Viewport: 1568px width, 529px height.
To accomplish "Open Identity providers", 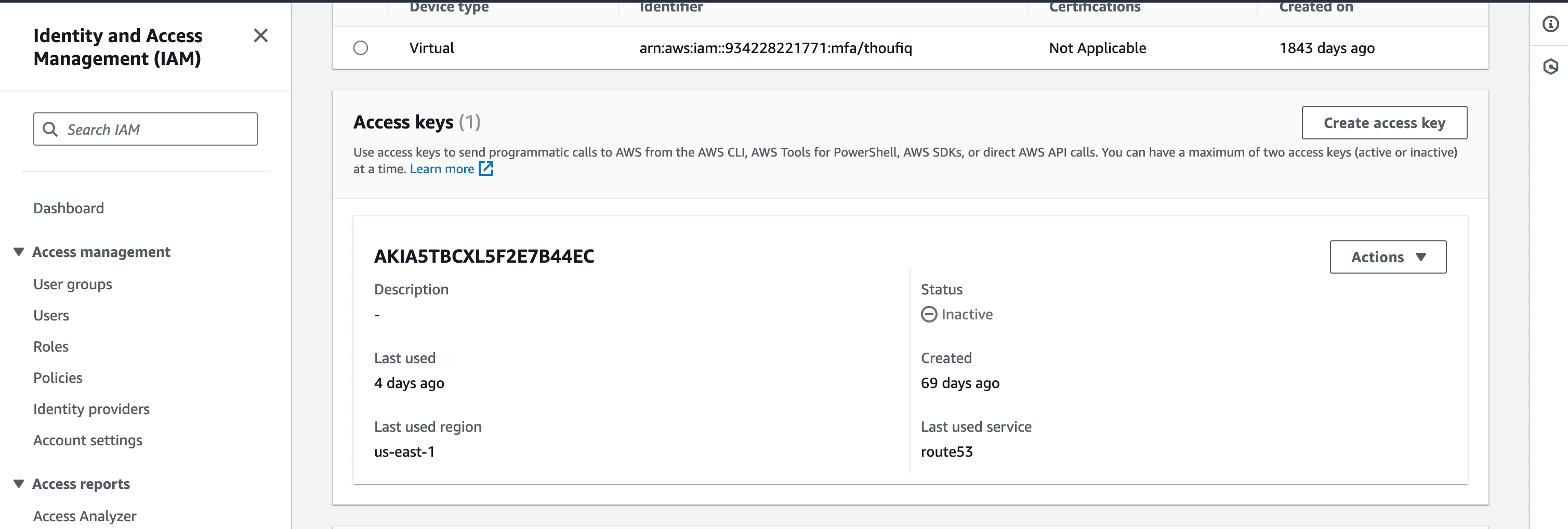I will pyautogui.click(x=91, y=409).
